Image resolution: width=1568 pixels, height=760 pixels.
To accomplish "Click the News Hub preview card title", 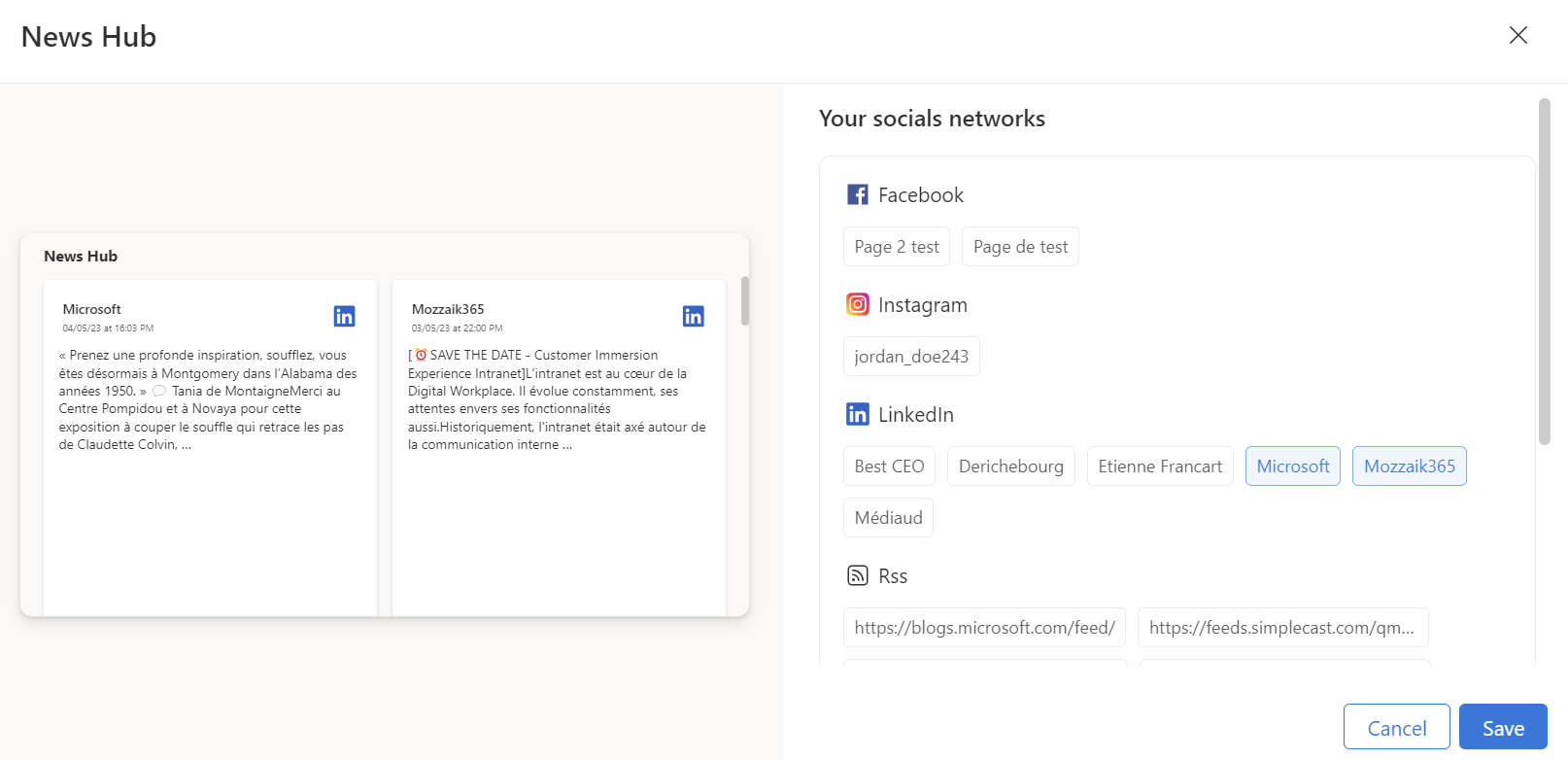I will (81, 257).
